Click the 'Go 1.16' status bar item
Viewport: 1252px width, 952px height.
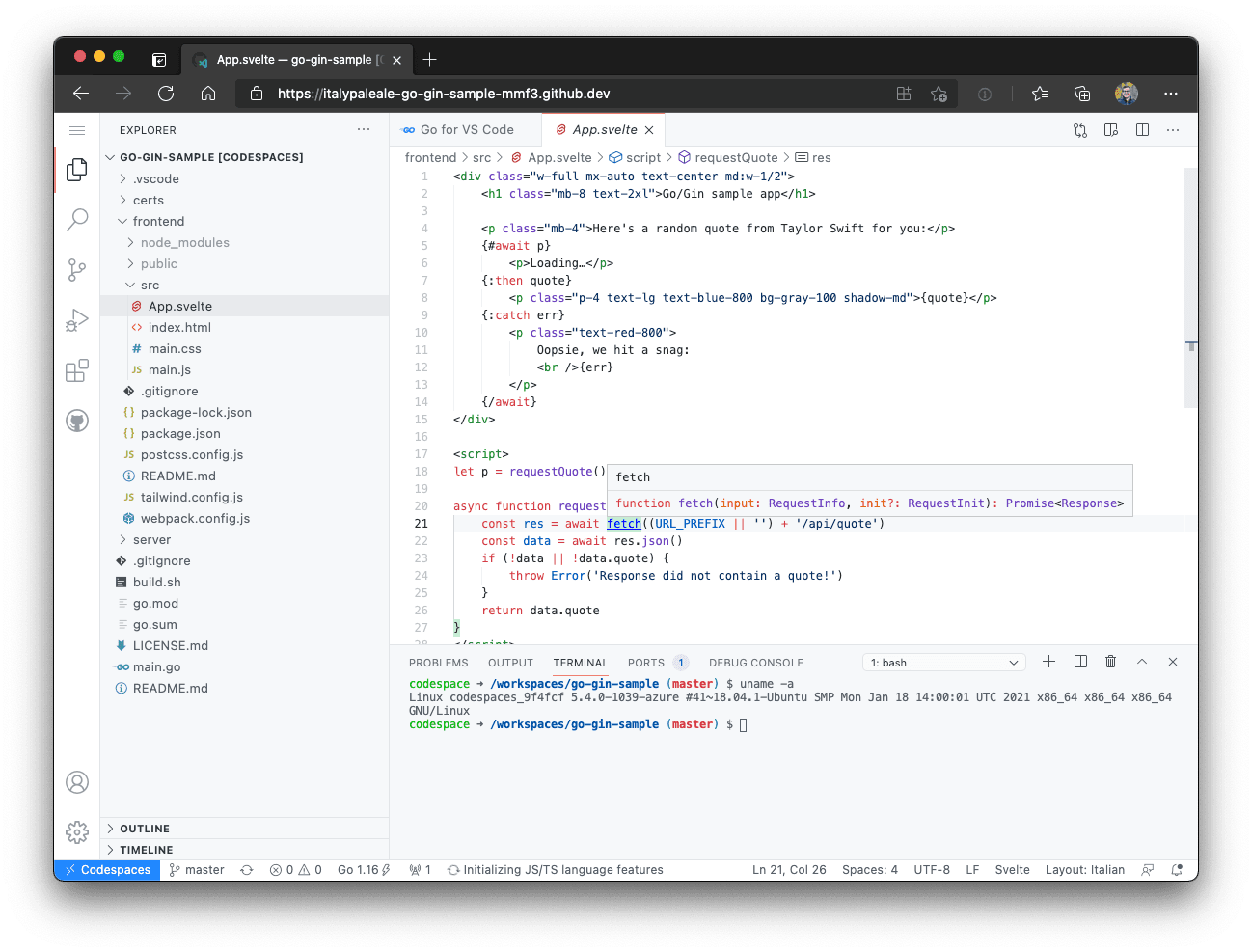pyautogui.click(x=364, y=870)
